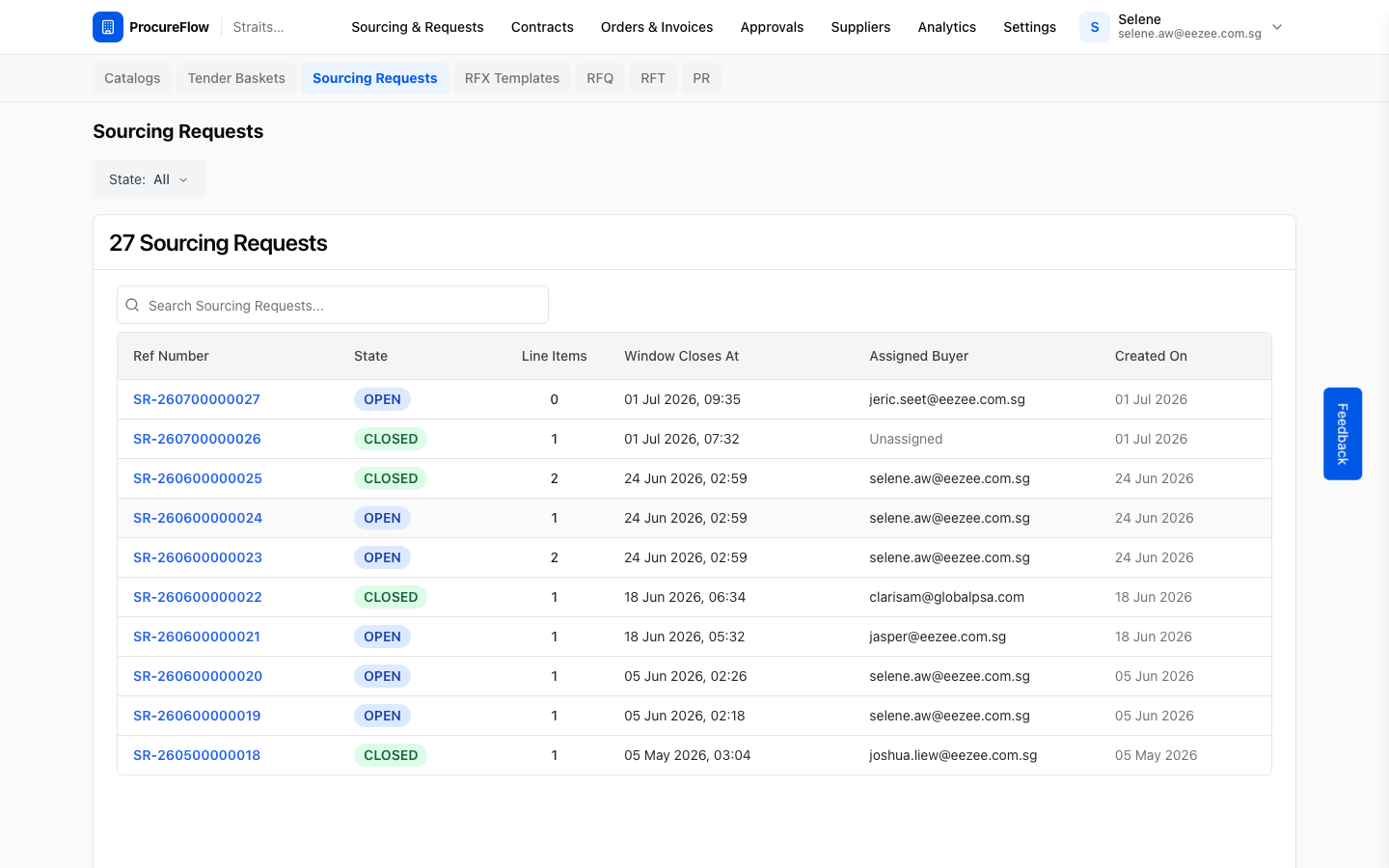Click created date 05 May 2026
Screen dimensions: 1389x868
[x=1156, y=755]
